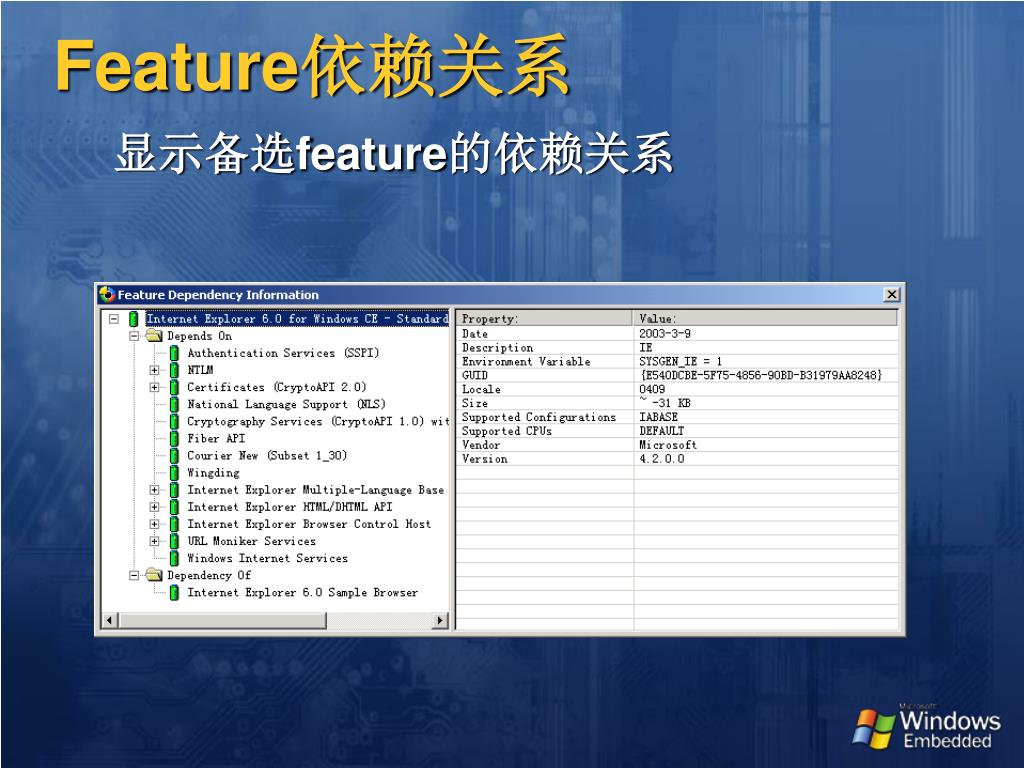1024x768 pixels.
Task: Click the icon for Internet Explorer Browser Control Host
Action: (x=174, y=524)
